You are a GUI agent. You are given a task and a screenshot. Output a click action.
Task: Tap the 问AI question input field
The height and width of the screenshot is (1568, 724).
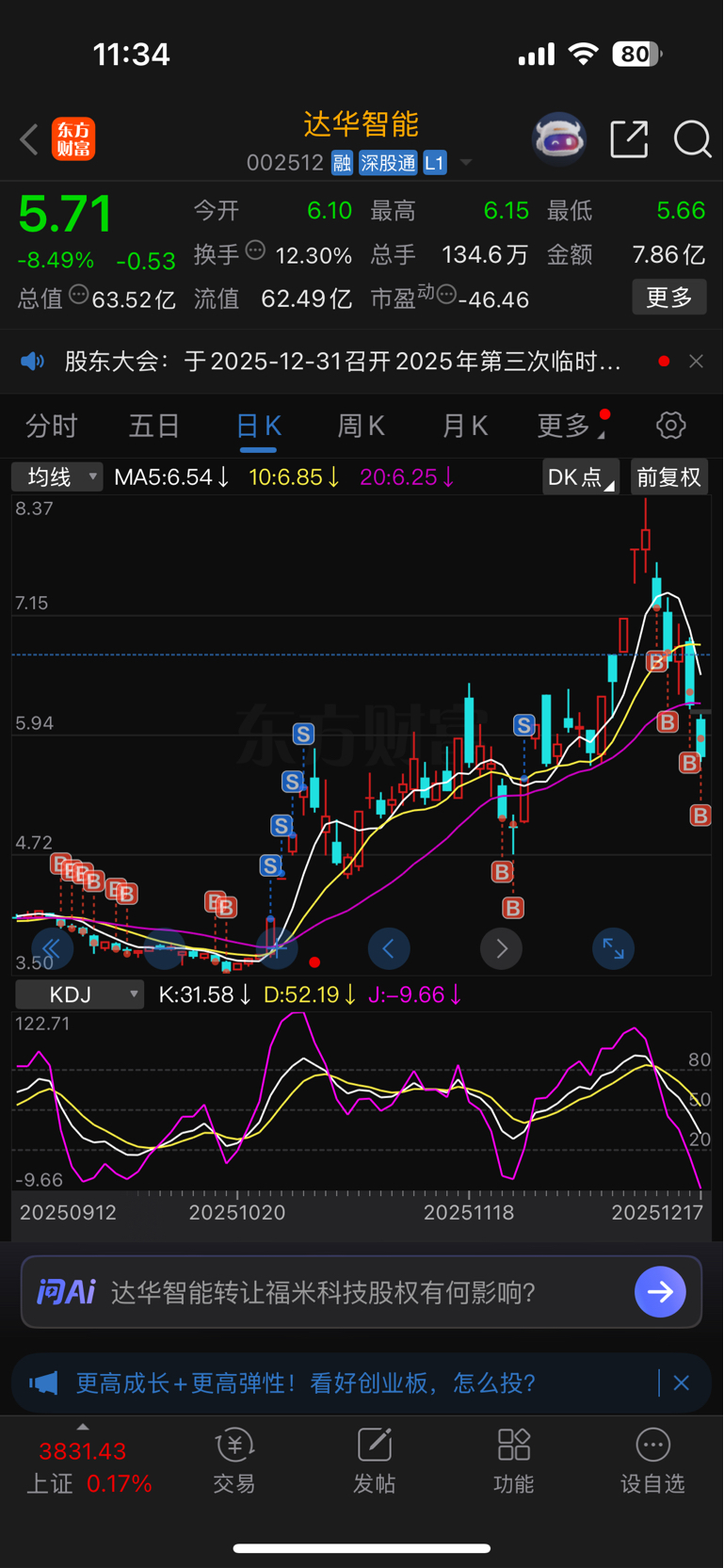362,1292
